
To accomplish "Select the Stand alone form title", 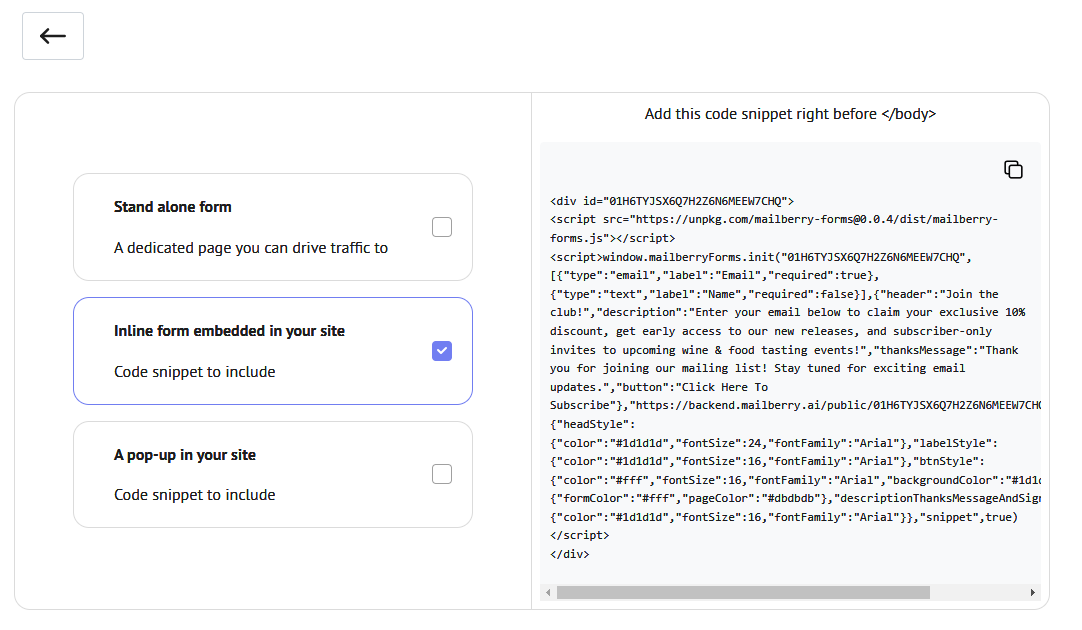I will click(173, 207).
